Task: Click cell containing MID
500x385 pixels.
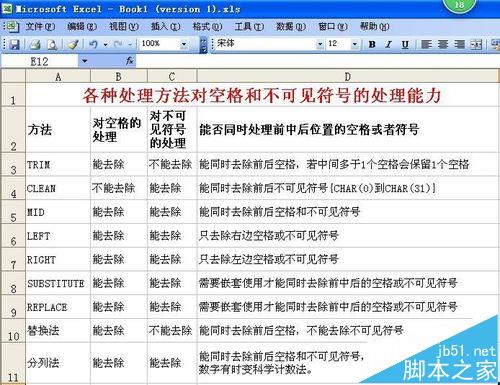Action: click(x=58, y=212)
